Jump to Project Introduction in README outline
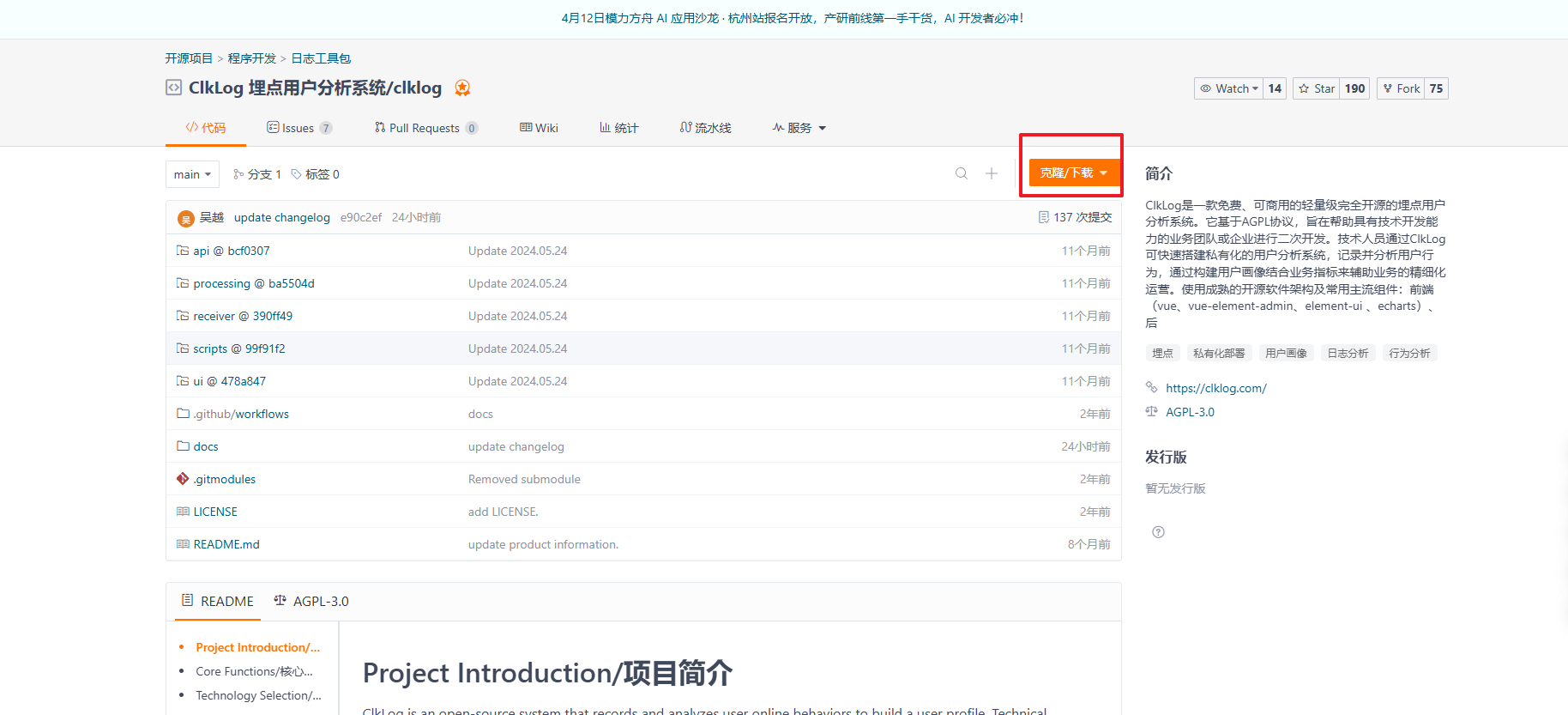 point(257,647)
